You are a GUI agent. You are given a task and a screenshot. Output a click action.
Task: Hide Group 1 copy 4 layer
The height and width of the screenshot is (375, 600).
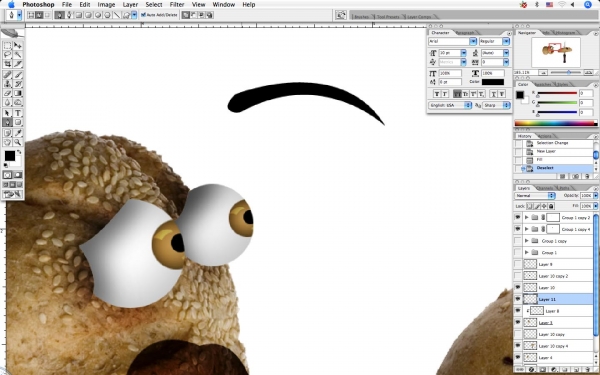[518, 229]
